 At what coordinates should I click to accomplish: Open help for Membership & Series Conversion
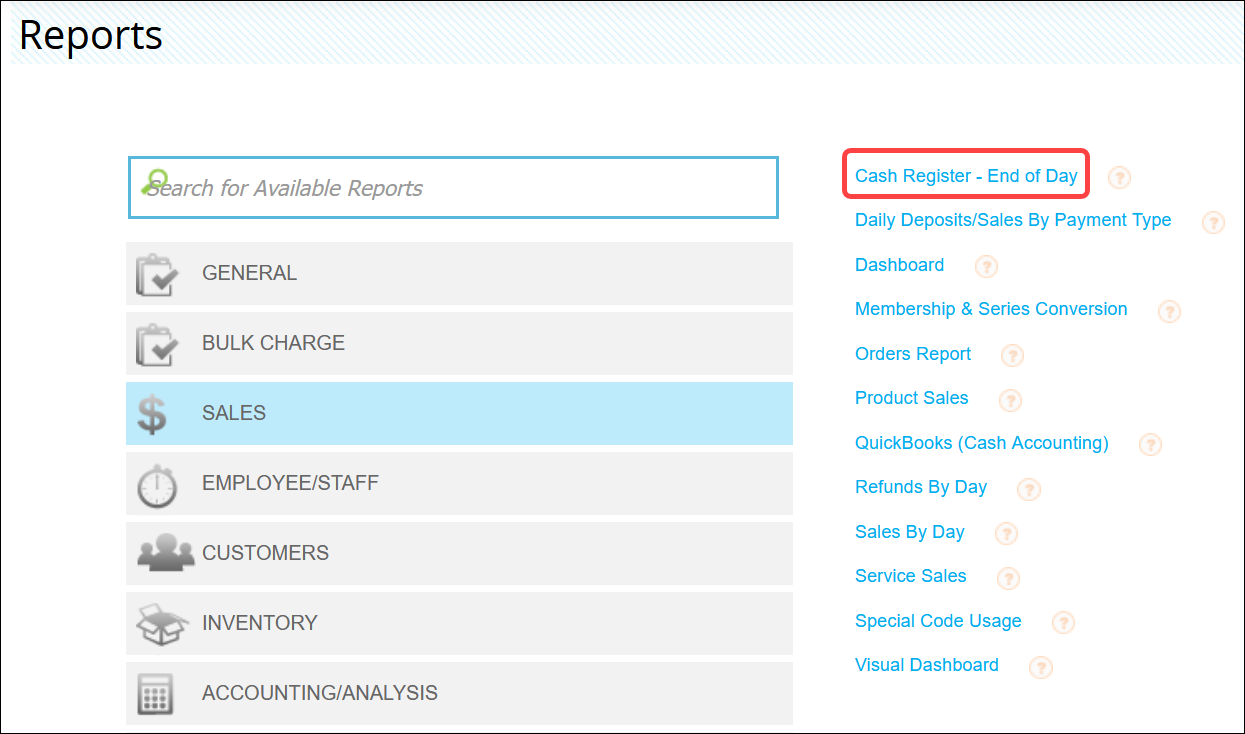(1169, 311)
